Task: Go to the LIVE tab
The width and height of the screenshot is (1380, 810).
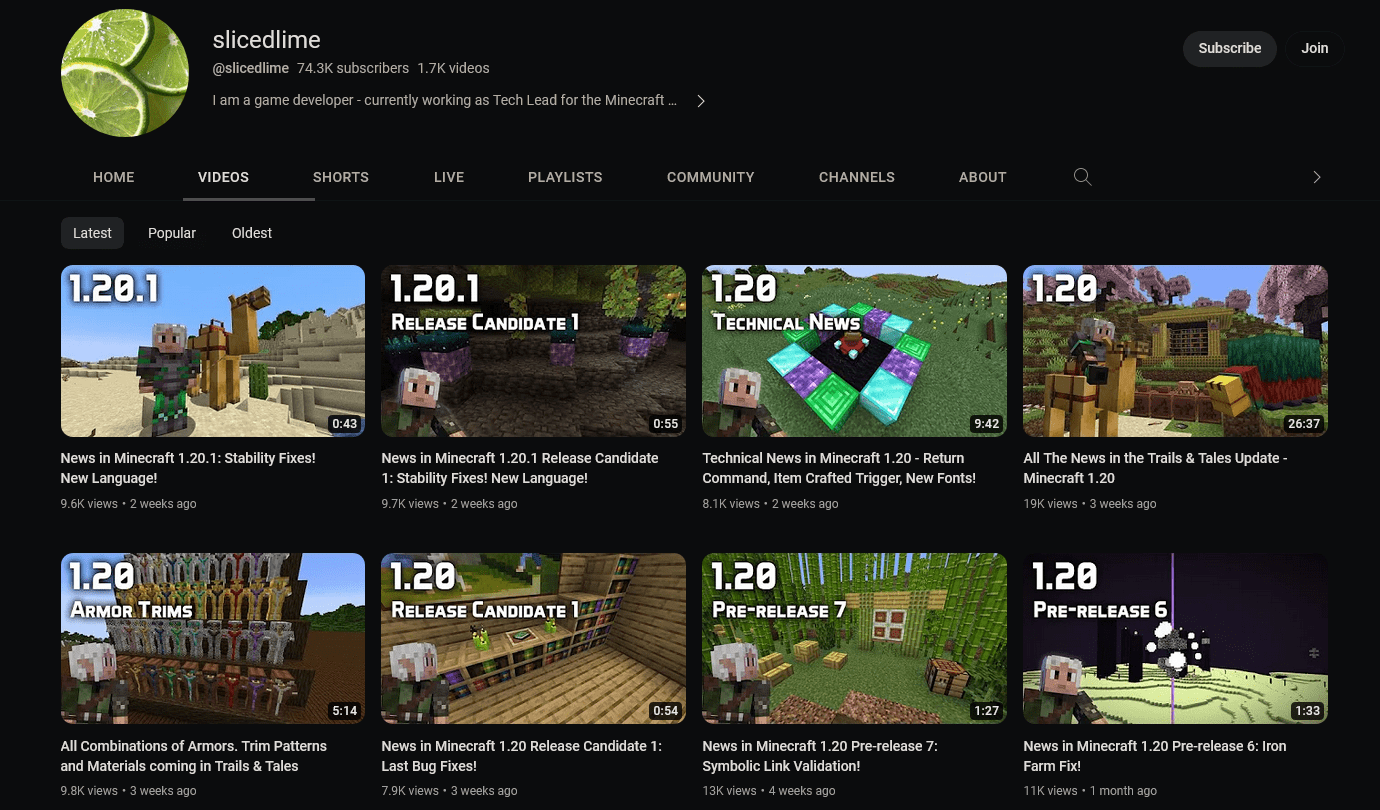Action: point(449,177)
